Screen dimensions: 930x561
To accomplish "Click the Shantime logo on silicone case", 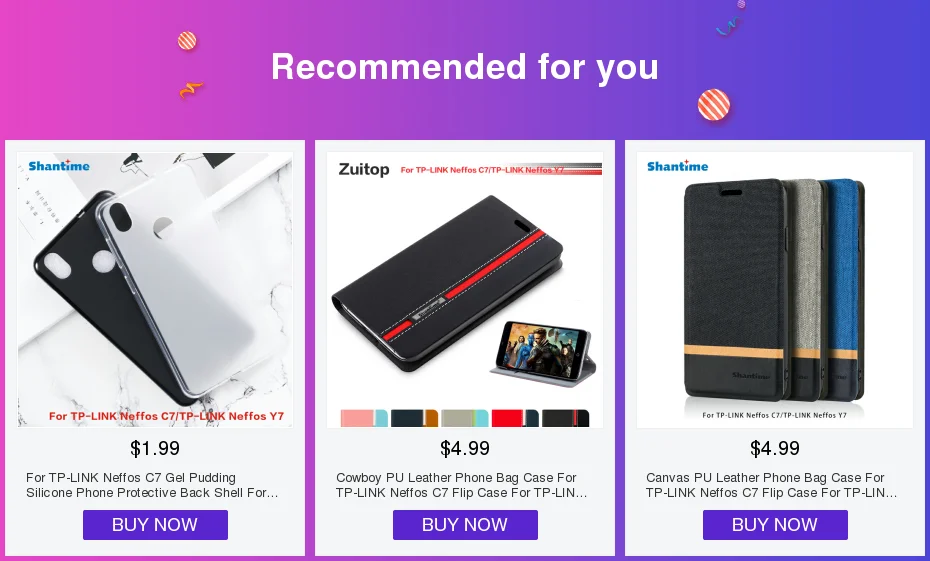I will pyautogui.click(x=59, y=166).
